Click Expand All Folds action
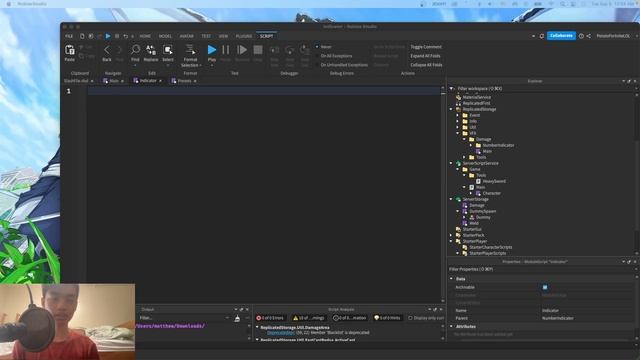The height and width of the screenshot is (360, 640). tap(425, 56)
